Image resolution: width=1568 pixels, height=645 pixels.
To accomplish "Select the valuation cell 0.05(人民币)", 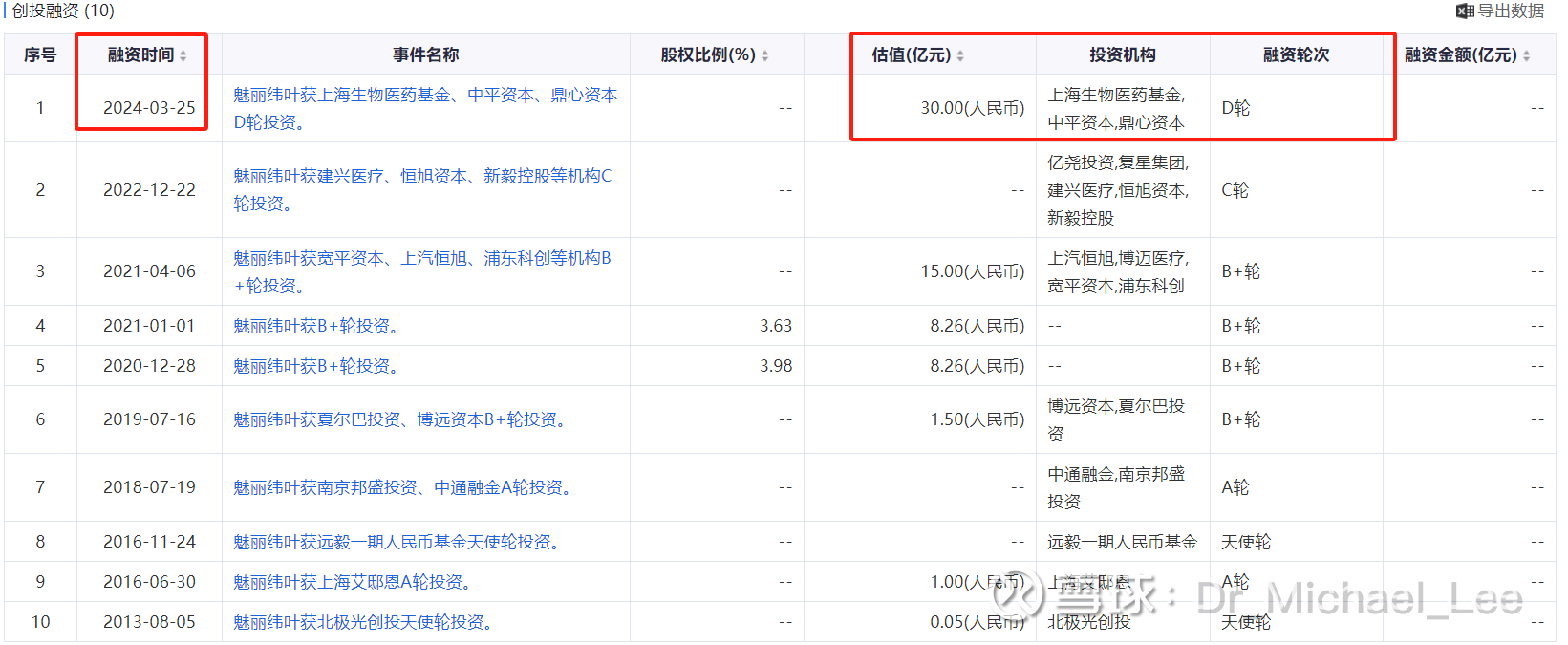I will (x=920, y=622).
